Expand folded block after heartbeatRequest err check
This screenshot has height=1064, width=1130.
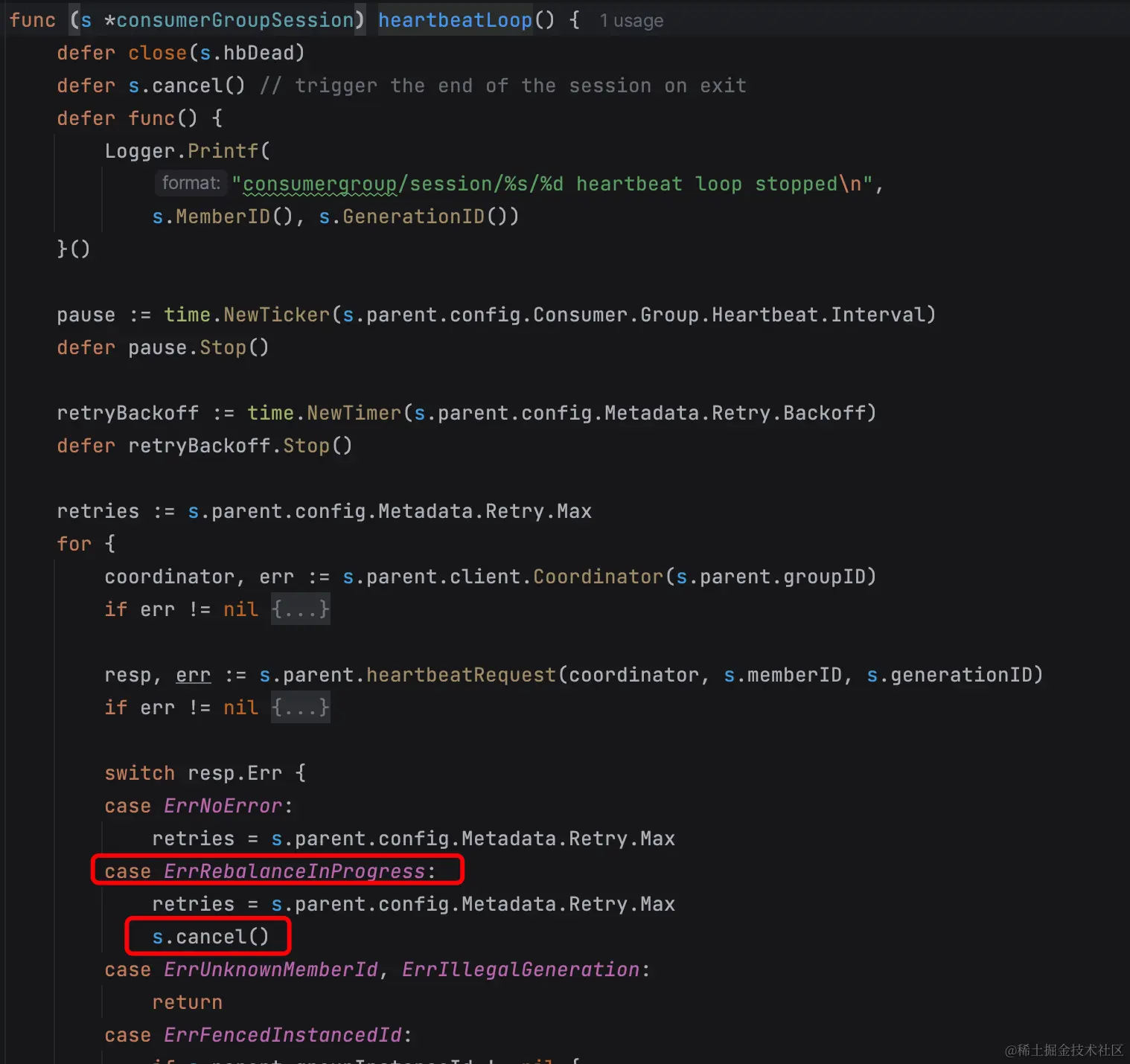(x=301, y=708)
